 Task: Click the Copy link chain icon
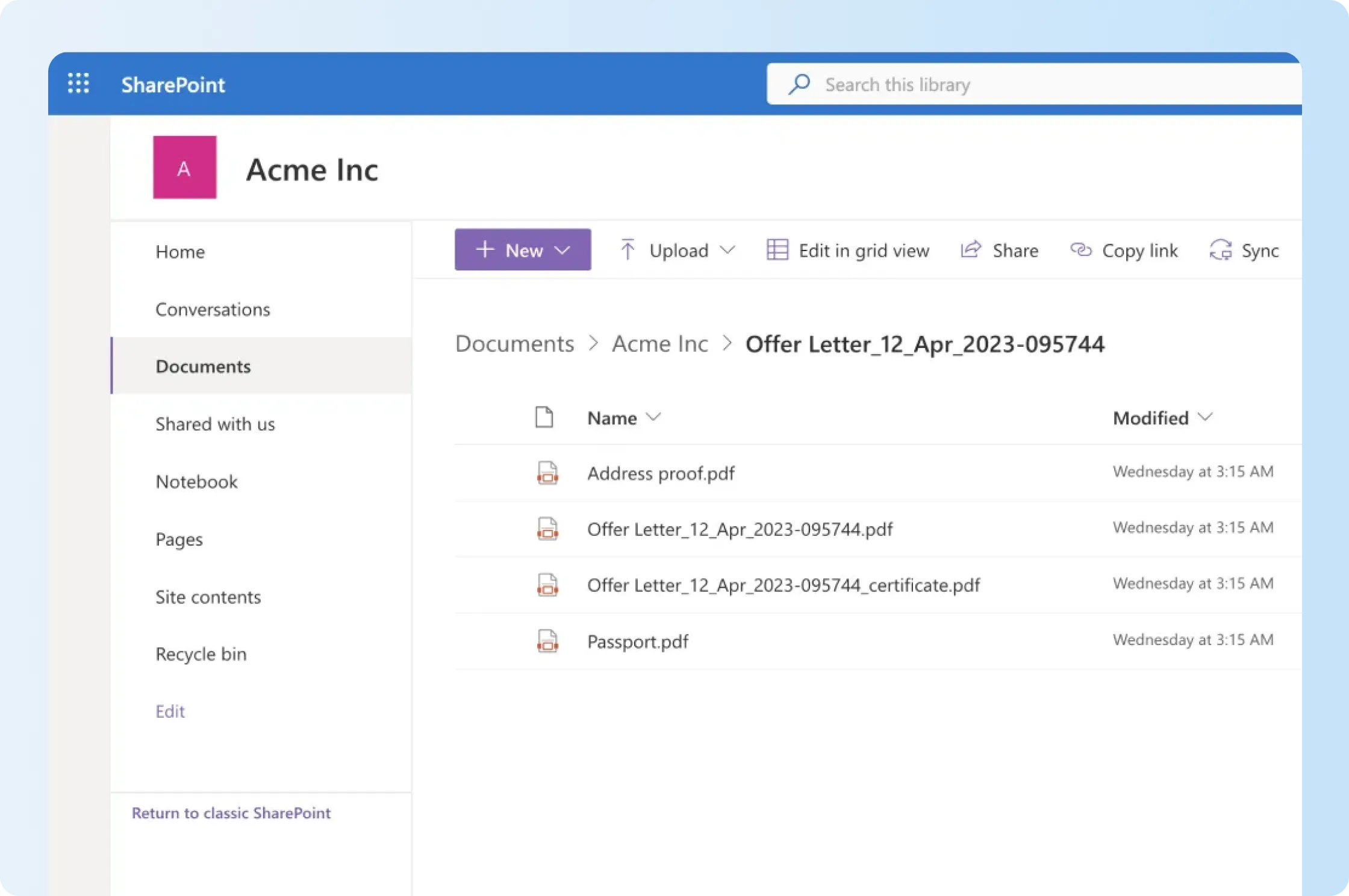tap(1080, 249)
